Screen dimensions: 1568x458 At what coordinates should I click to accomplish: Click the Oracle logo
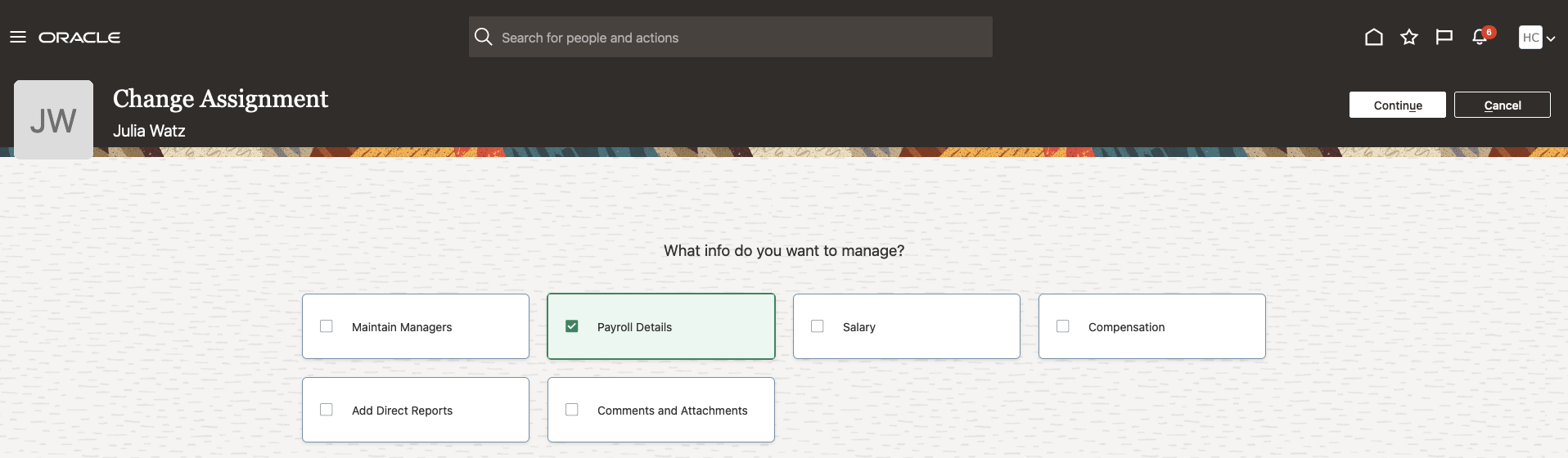point(79,38)
